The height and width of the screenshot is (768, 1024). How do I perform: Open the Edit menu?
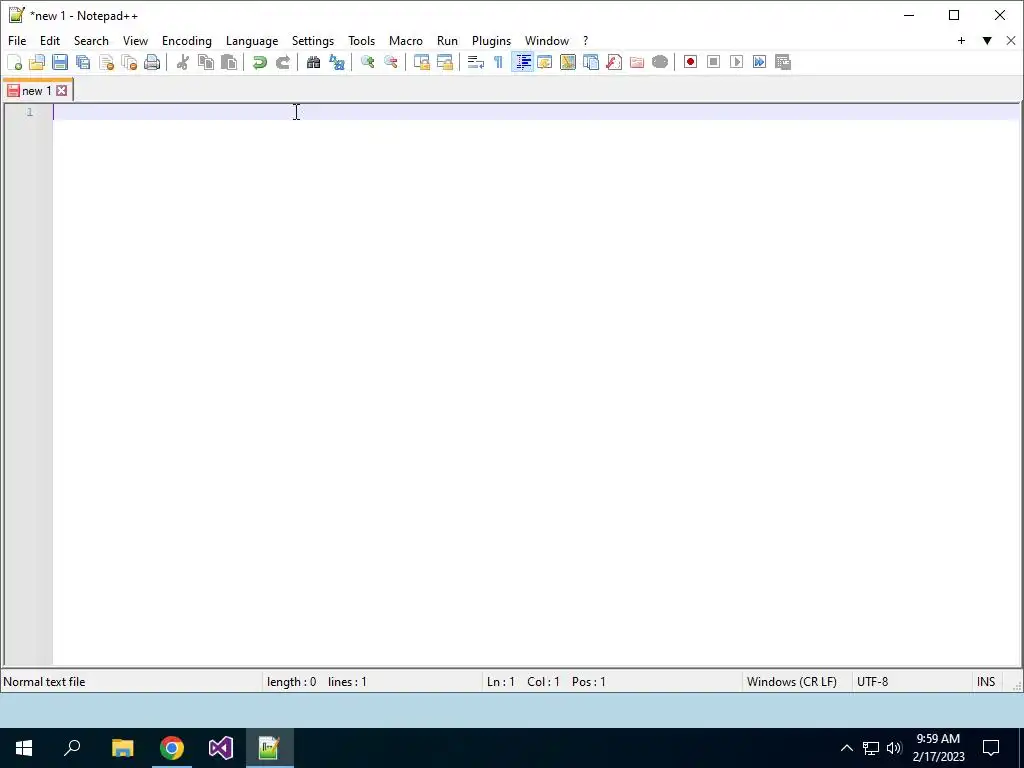click(x=50, y=40)
